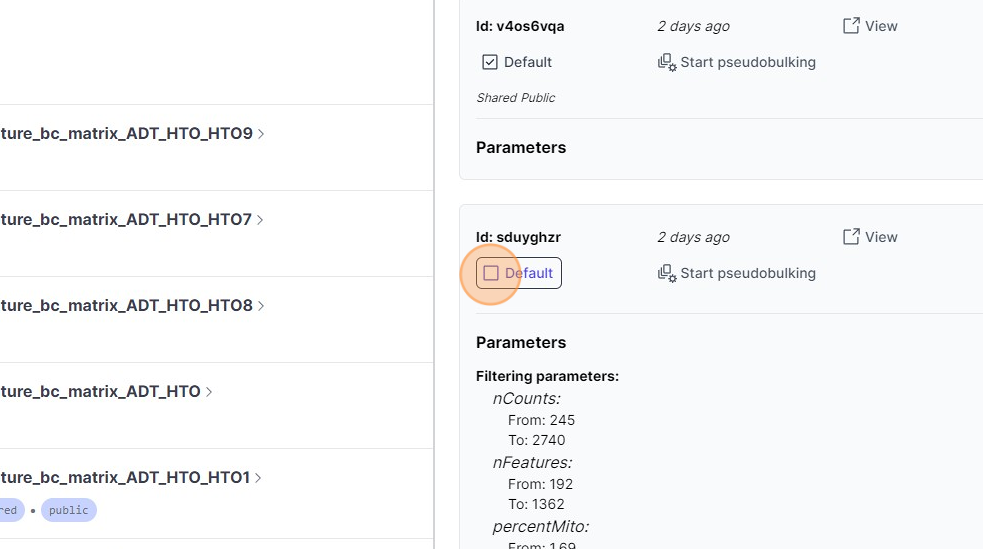Open external View icon for v4os6vqa
Screen dimensions: 983x549
click(x=851, y=26)
